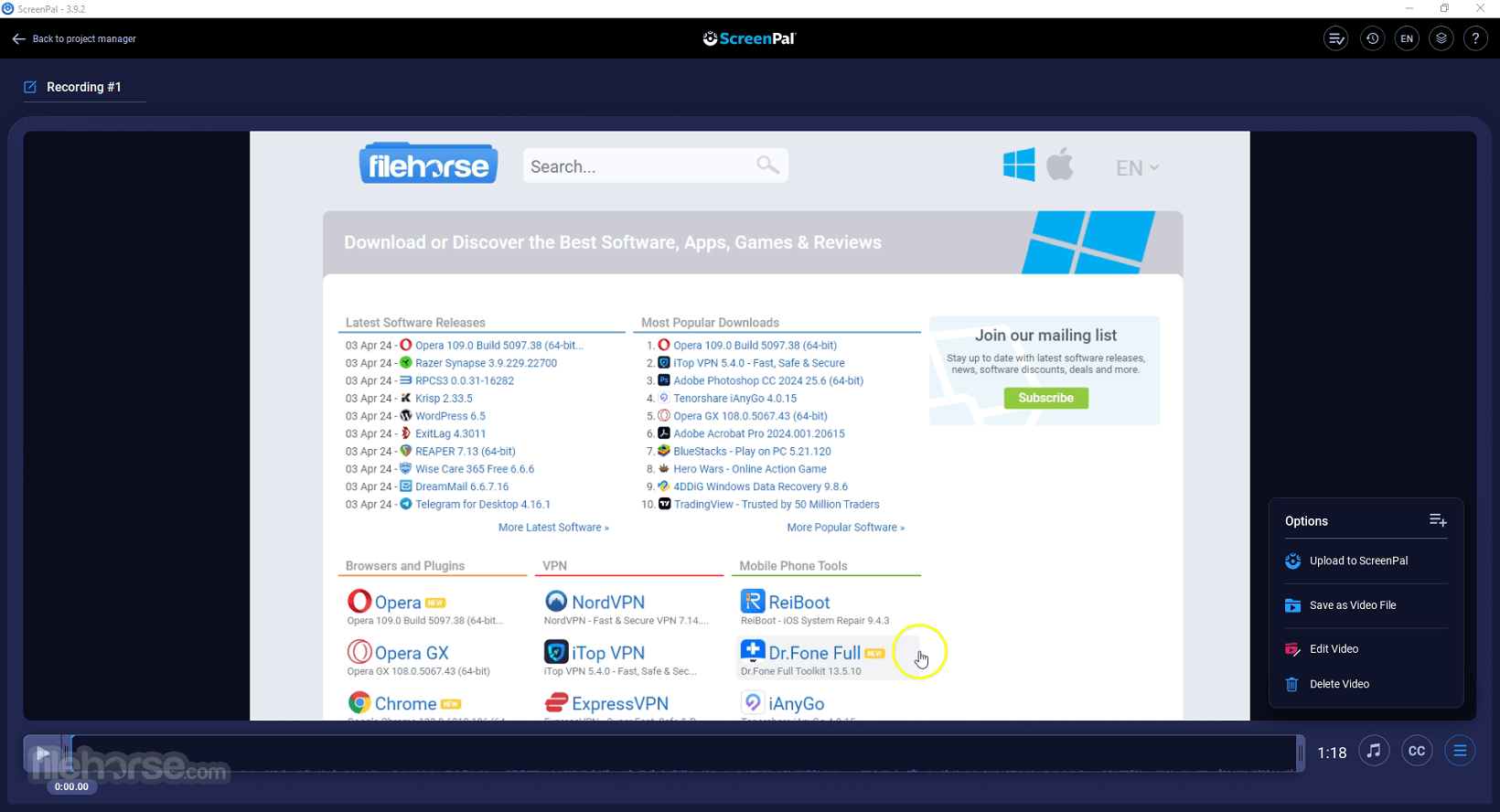Open Razer Synapse 3.9.229.22700 link

[x=486, y=363]
